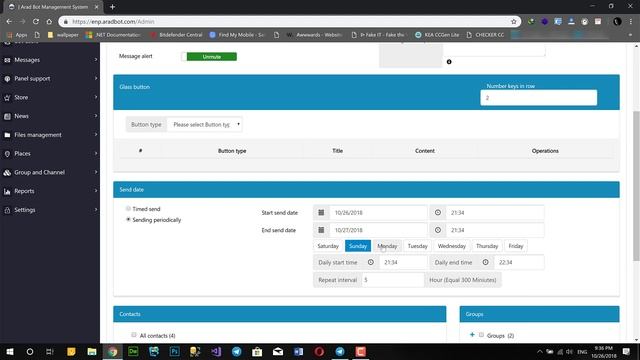Toggle the Wednesday day button
This screenshot has width=640, height=360.
pyautogui.click(x=451, y=246)
